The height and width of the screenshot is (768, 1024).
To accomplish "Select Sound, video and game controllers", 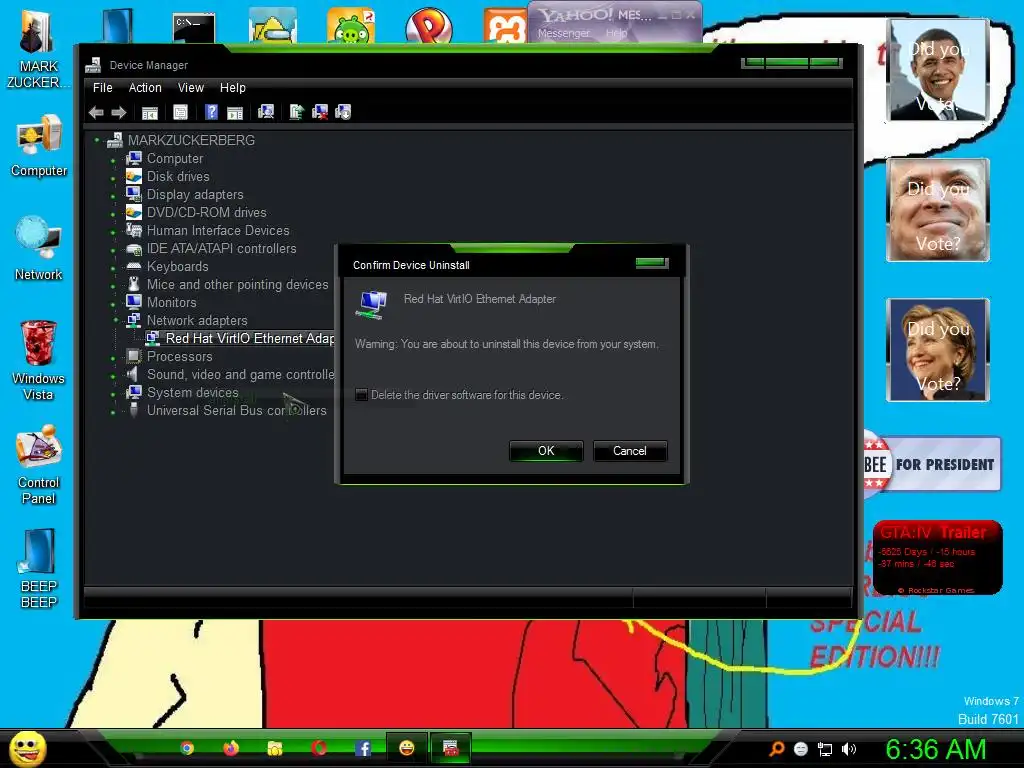I will tap(240, 374).
